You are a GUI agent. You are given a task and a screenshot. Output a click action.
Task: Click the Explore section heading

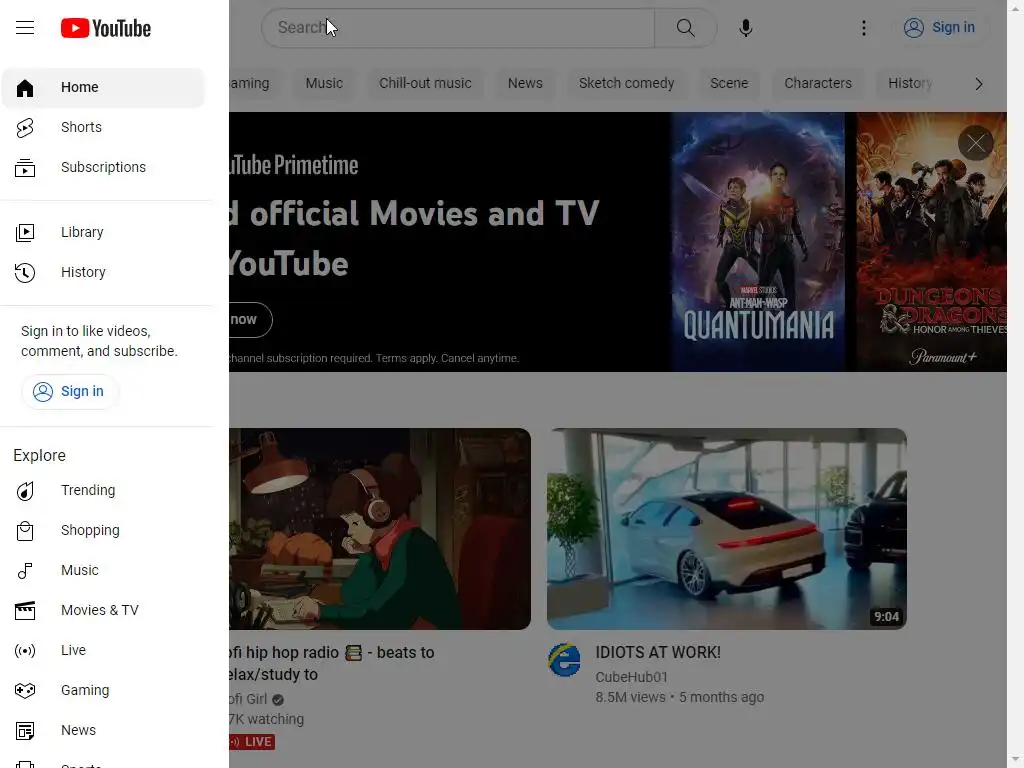tap(39, 455)
